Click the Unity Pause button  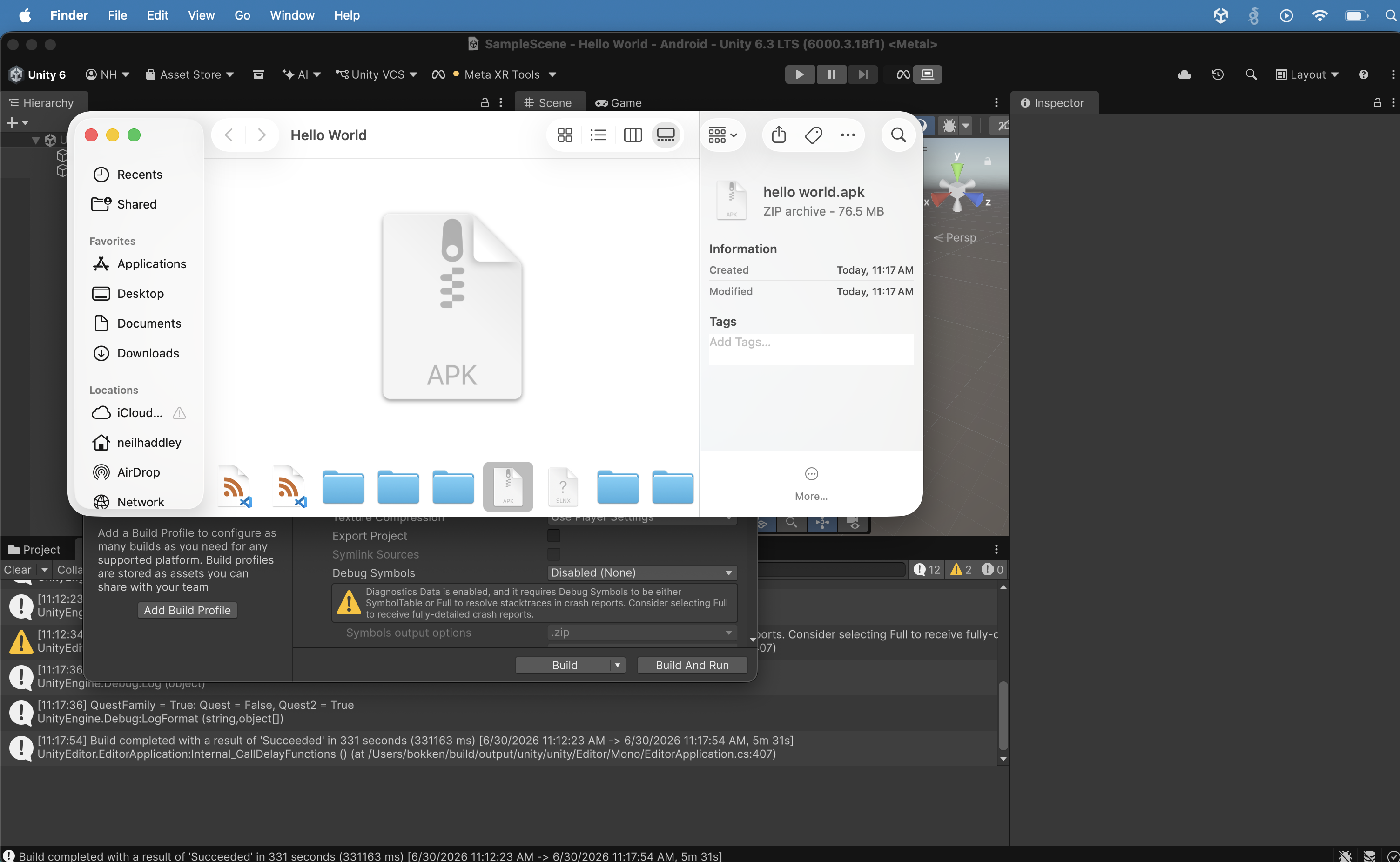(831, 74)
